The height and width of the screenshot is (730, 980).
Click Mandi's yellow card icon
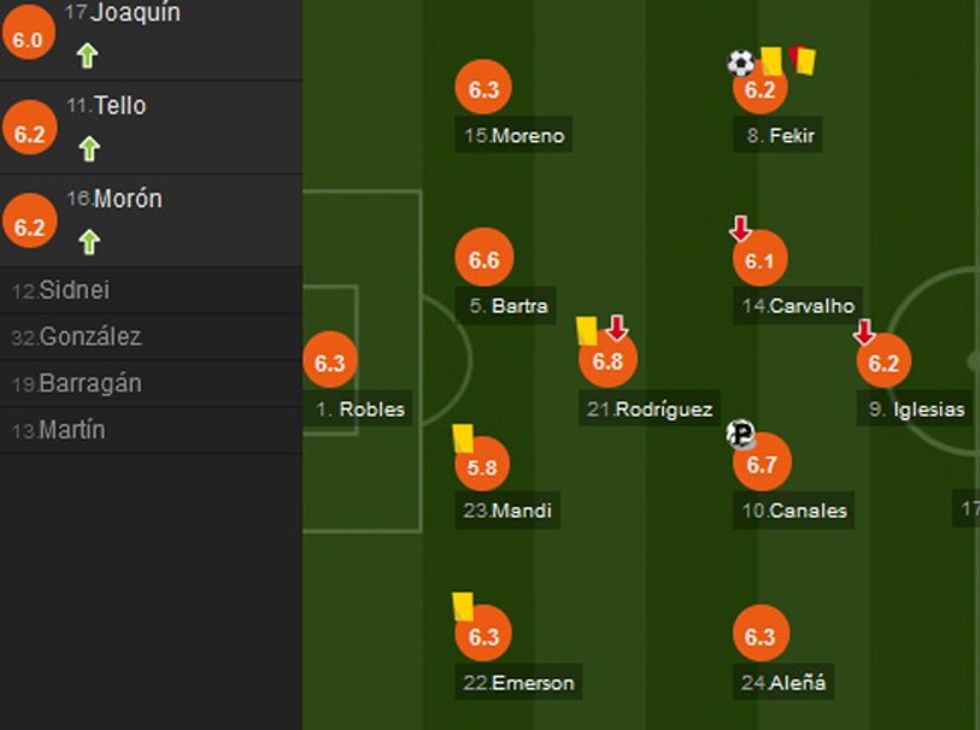coord(462,437)
